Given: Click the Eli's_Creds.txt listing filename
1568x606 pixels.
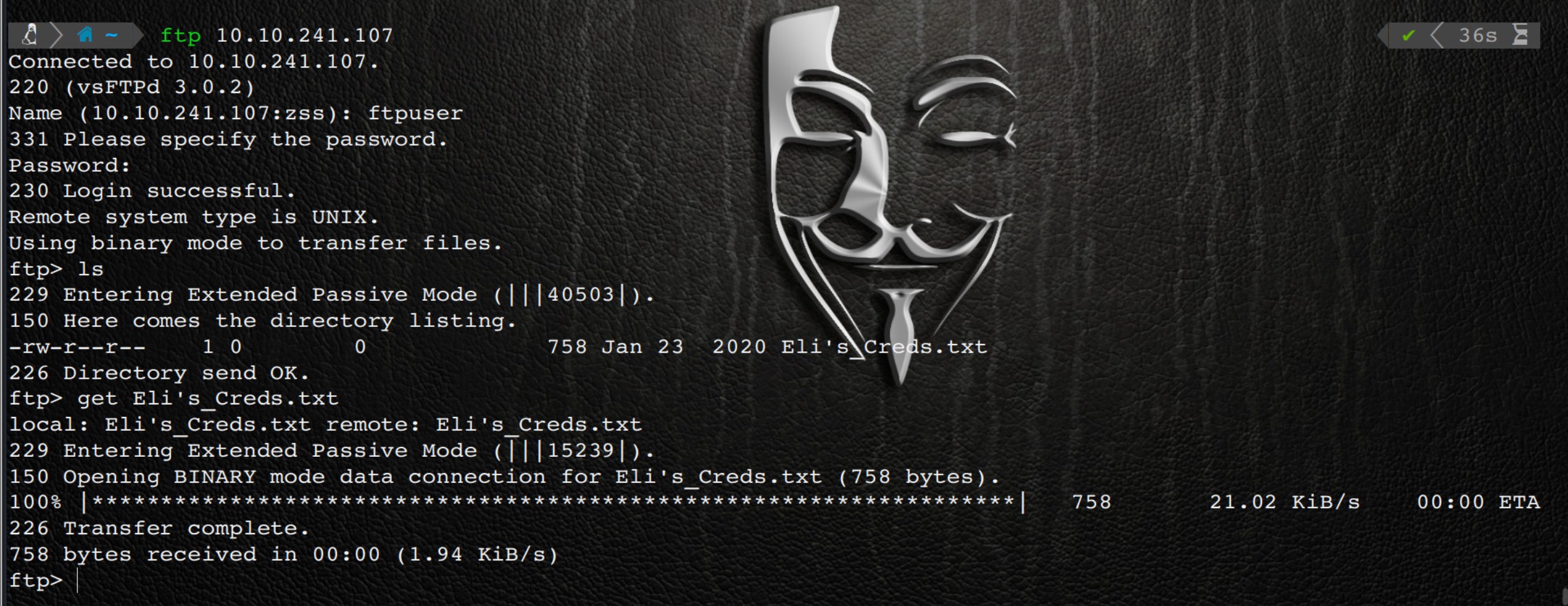Looking at the screenshot, I should point(884,347).
